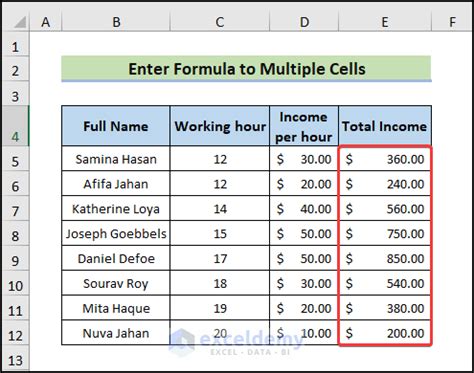
Task: Select working hour cell with 14
Action: (220, 208)
